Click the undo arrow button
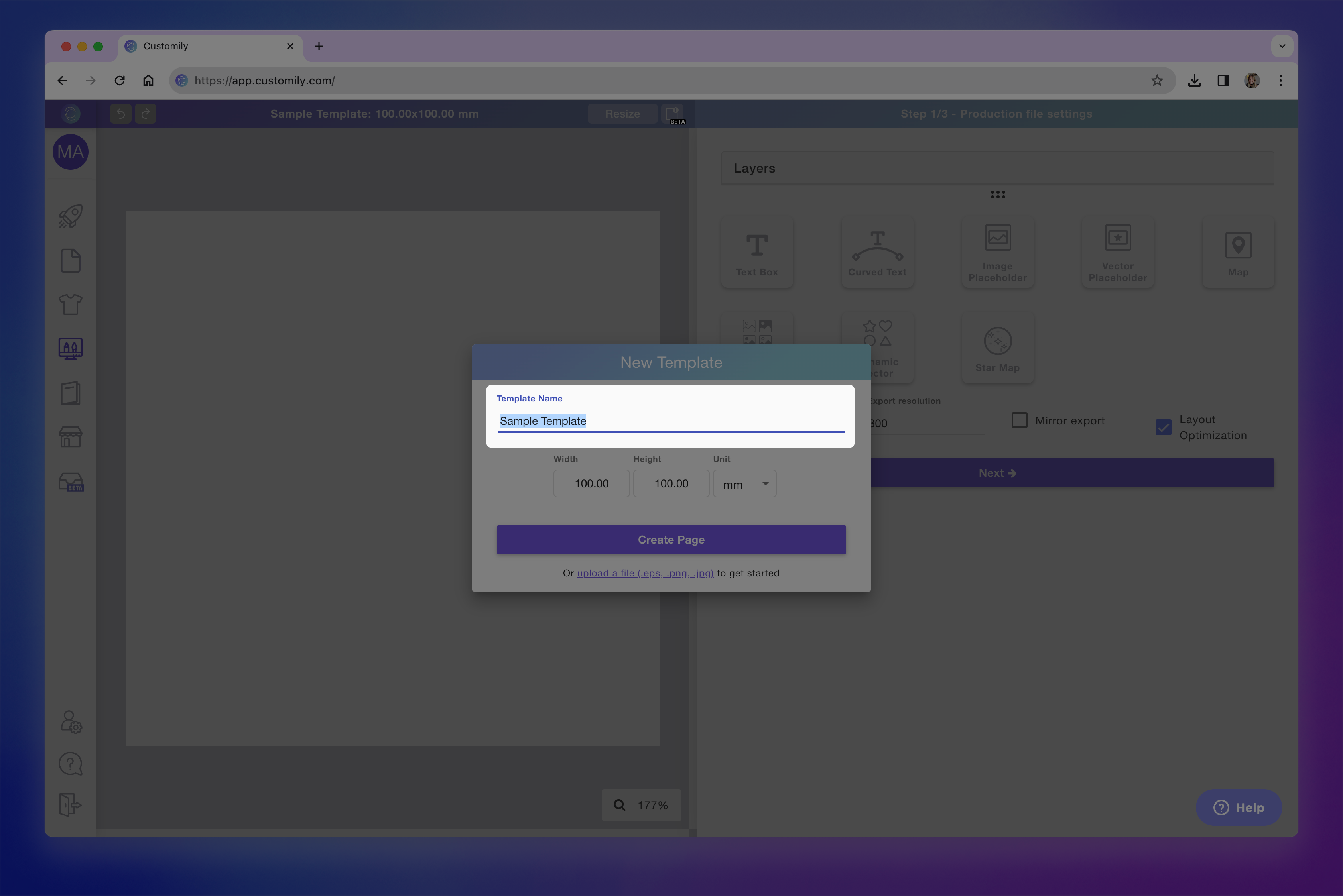 [x=121, y=114]
